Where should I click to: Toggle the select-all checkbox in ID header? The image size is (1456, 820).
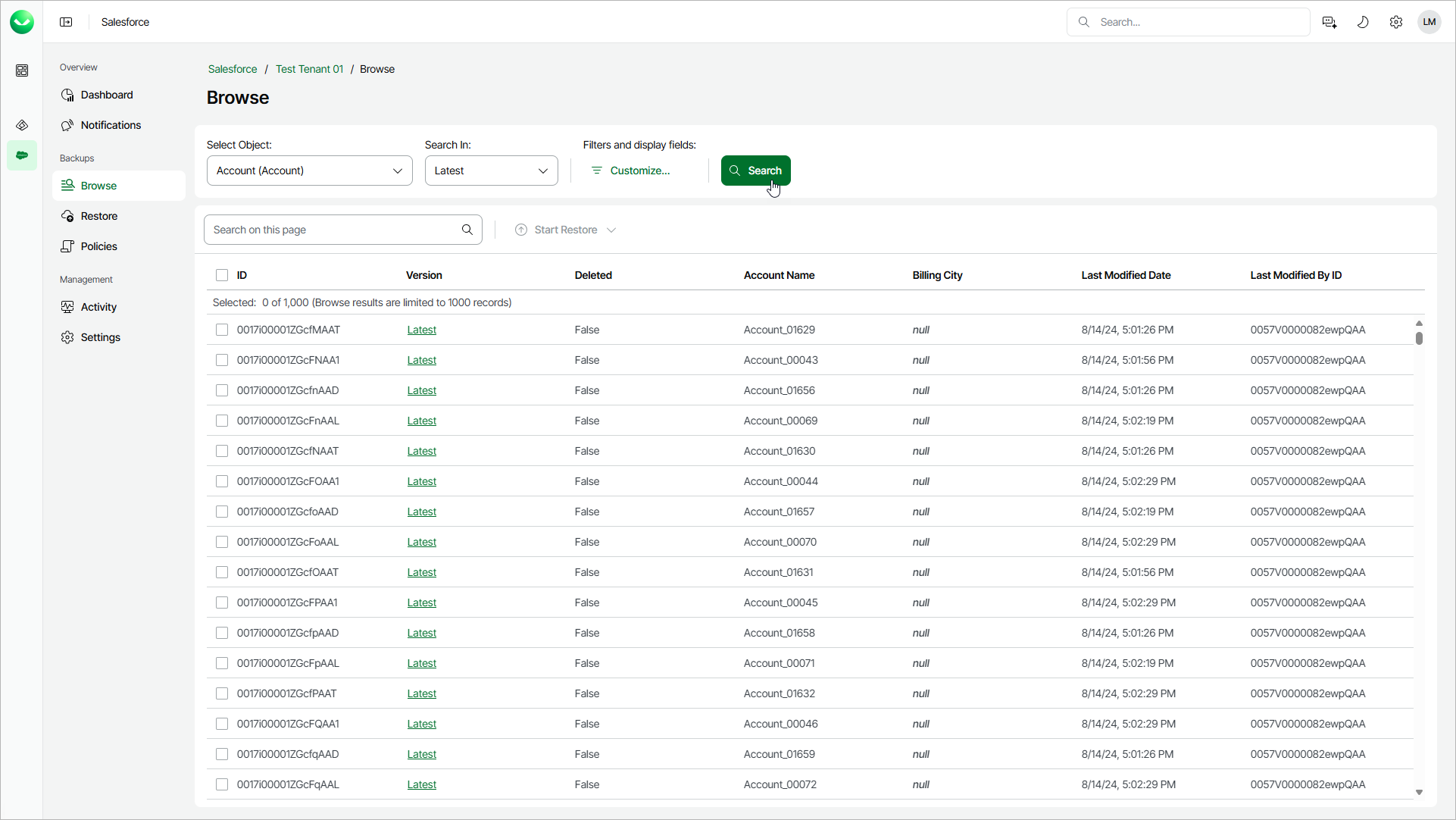pyautogui.click(x=222, y=275)
